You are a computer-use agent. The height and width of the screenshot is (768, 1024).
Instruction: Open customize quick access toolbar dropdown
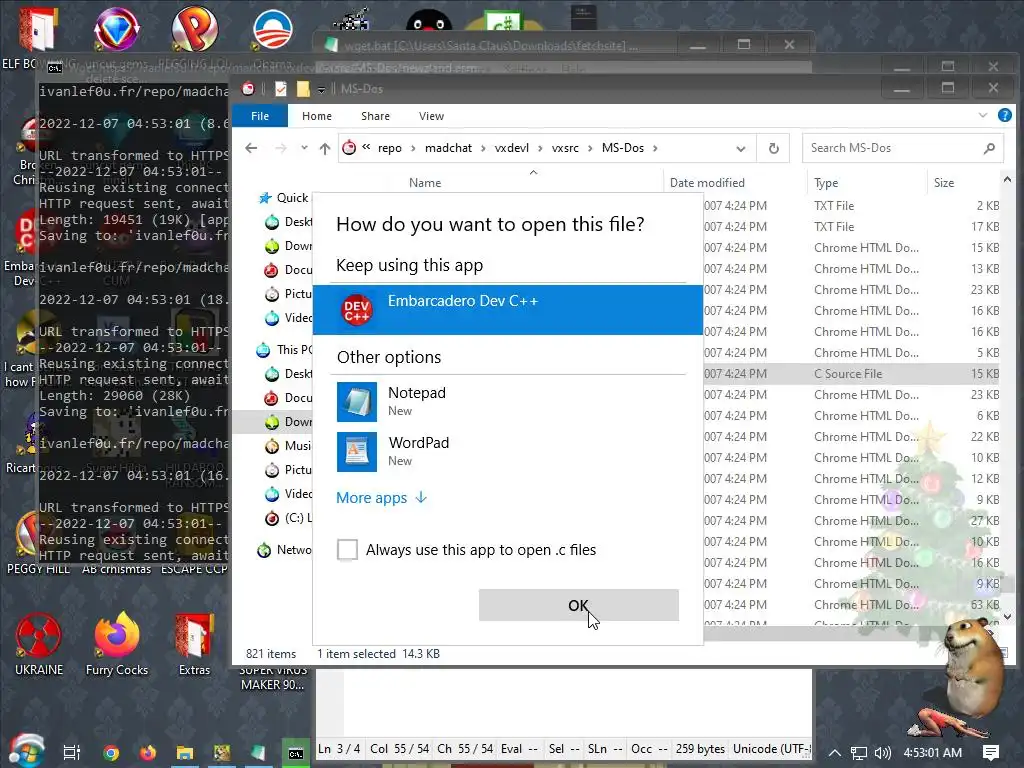[321, 89]
